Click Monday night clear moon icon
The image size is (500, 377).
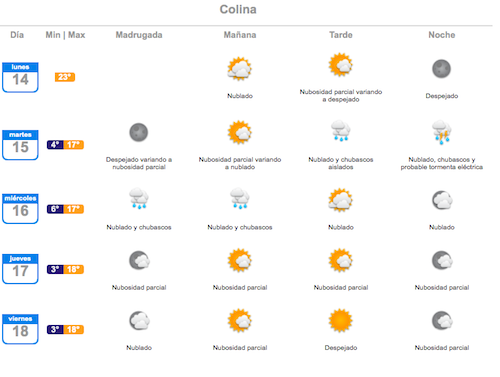click(442, 69)
